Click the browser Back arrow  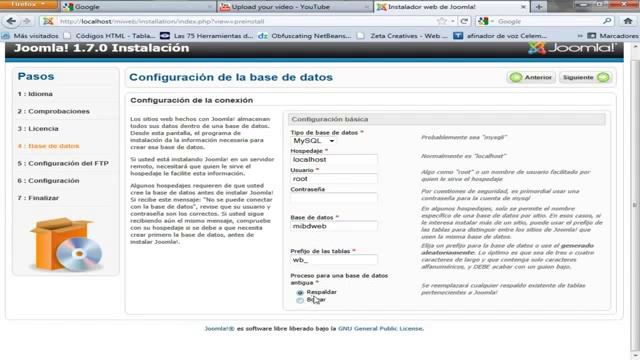coord(11,21)
